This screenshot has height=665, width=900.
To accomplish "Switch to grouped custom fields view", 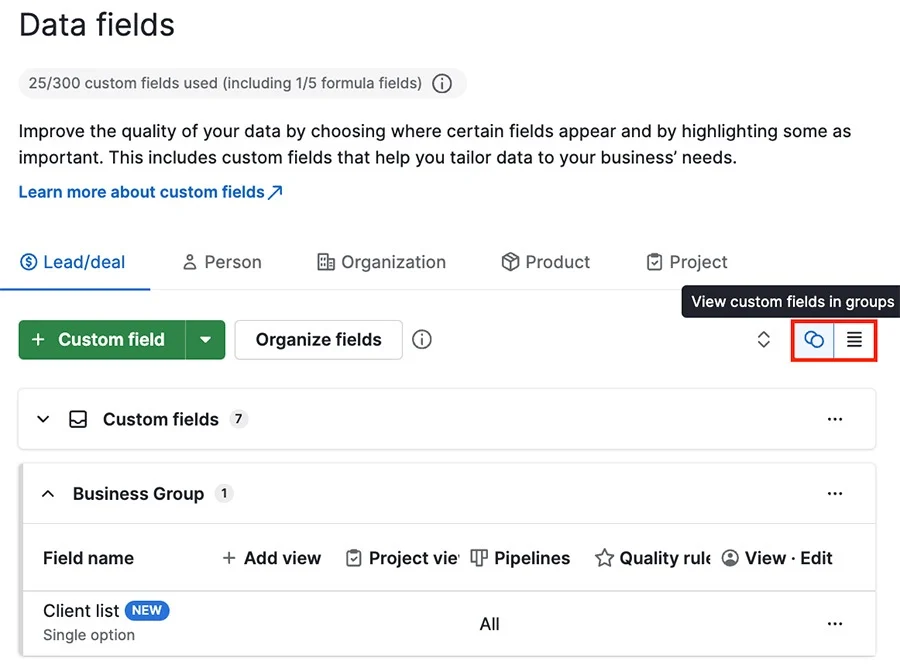I will click(x=814, y=340).
